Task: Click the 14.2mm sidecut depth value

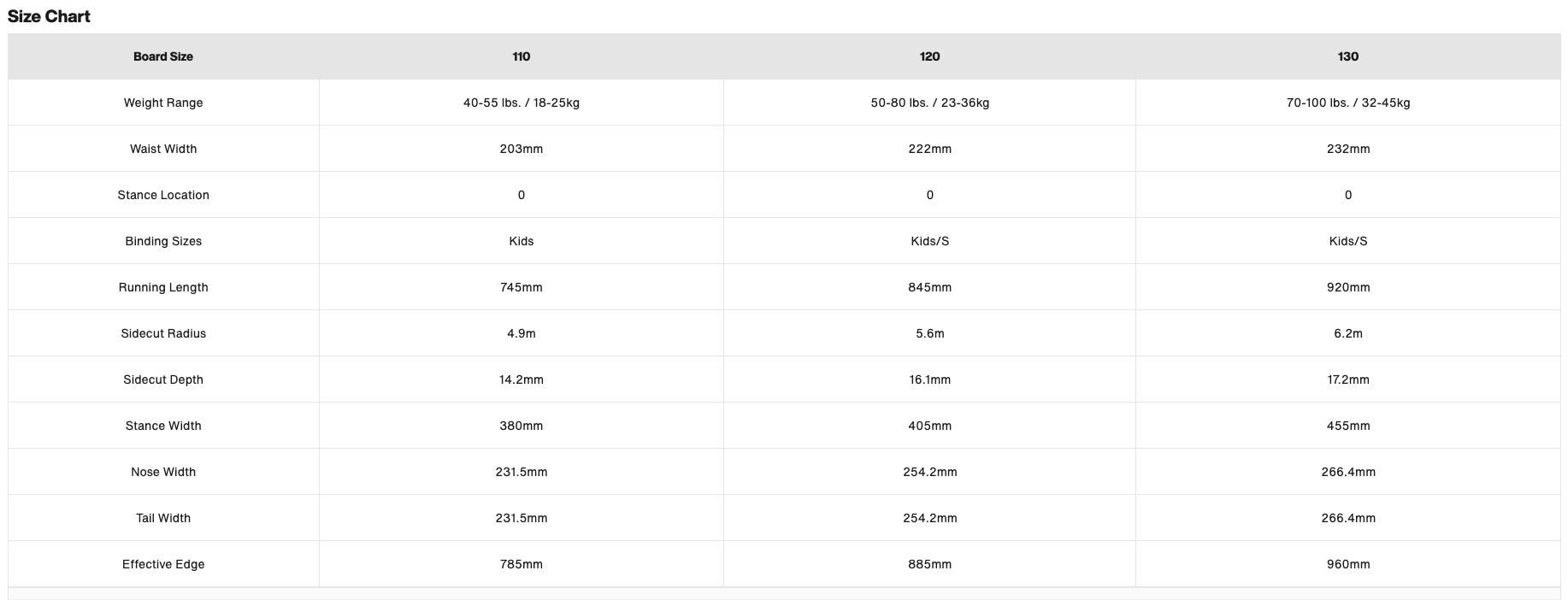Action: click(x=521, y=379)
